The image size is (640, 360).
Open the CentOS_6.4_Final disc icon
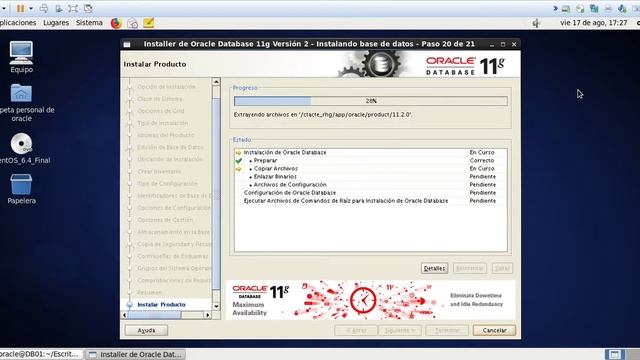click(24, 148)
